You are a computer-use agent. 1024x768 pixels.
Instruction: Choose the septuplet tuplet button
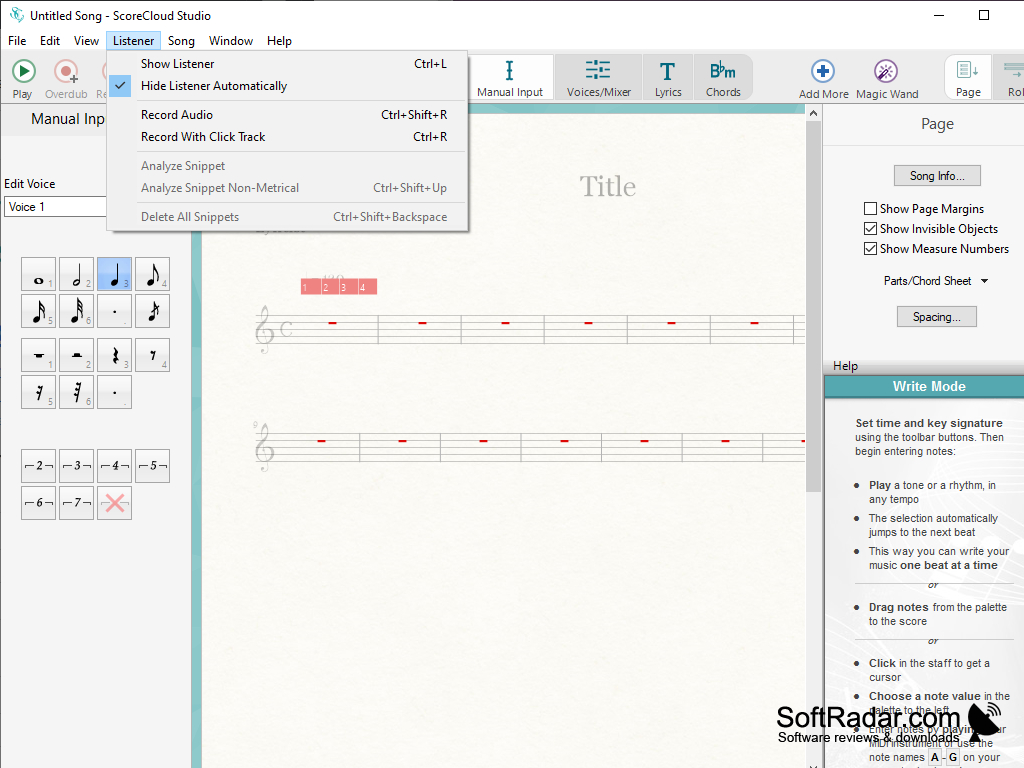76,503
